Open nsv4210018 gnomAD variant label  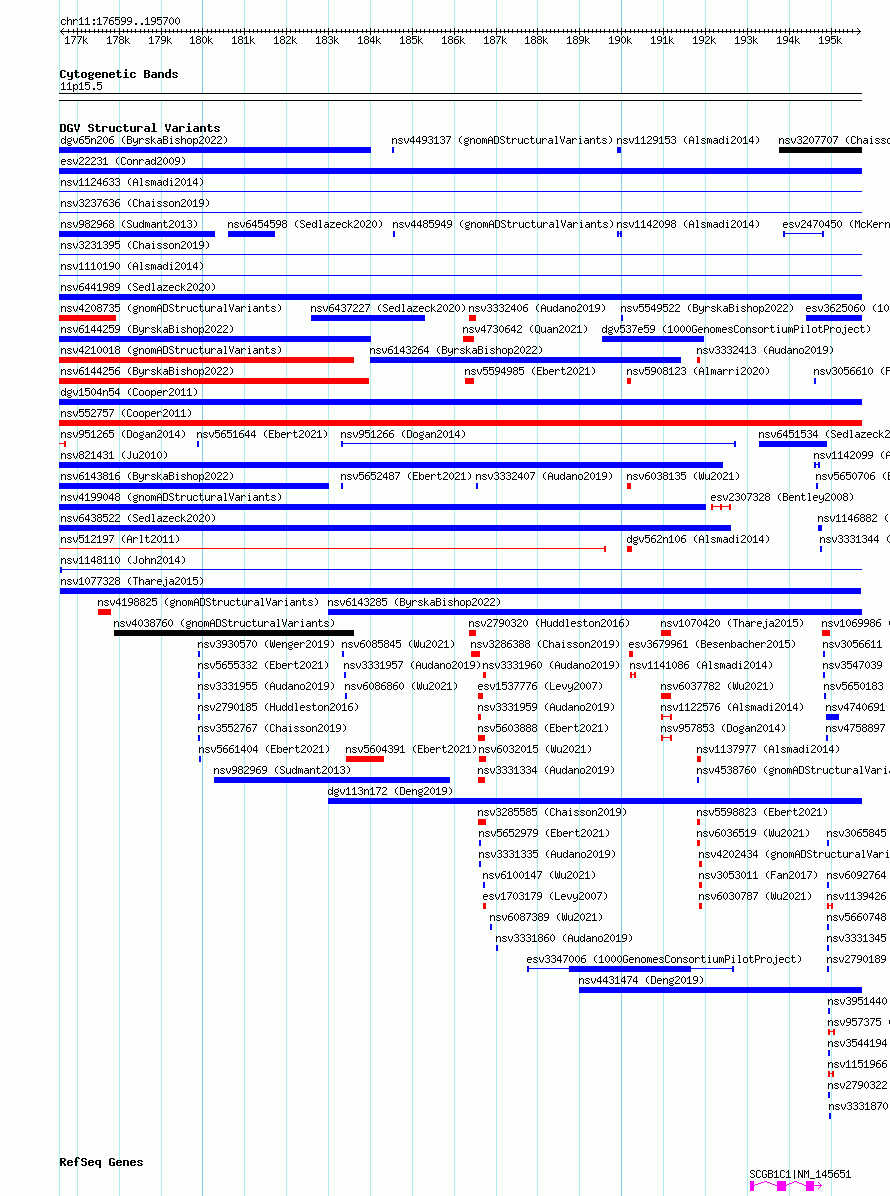(171, 350)
